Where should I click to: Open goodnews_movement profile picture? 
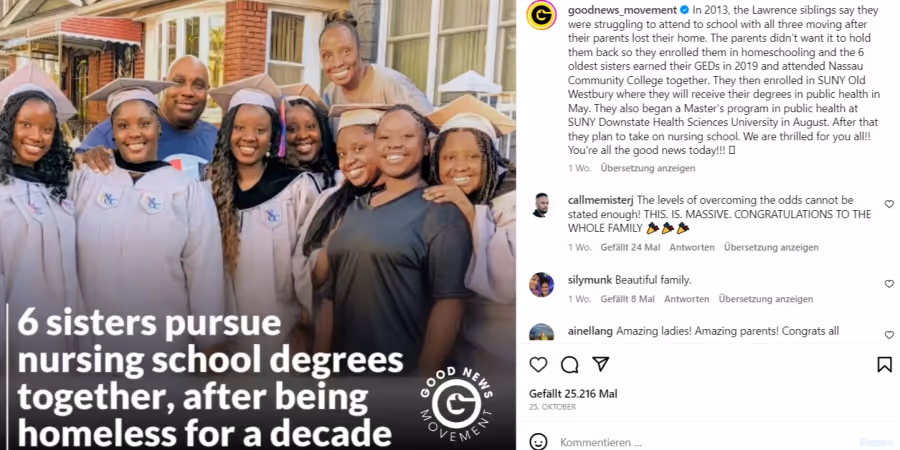[x=541, y=15]
